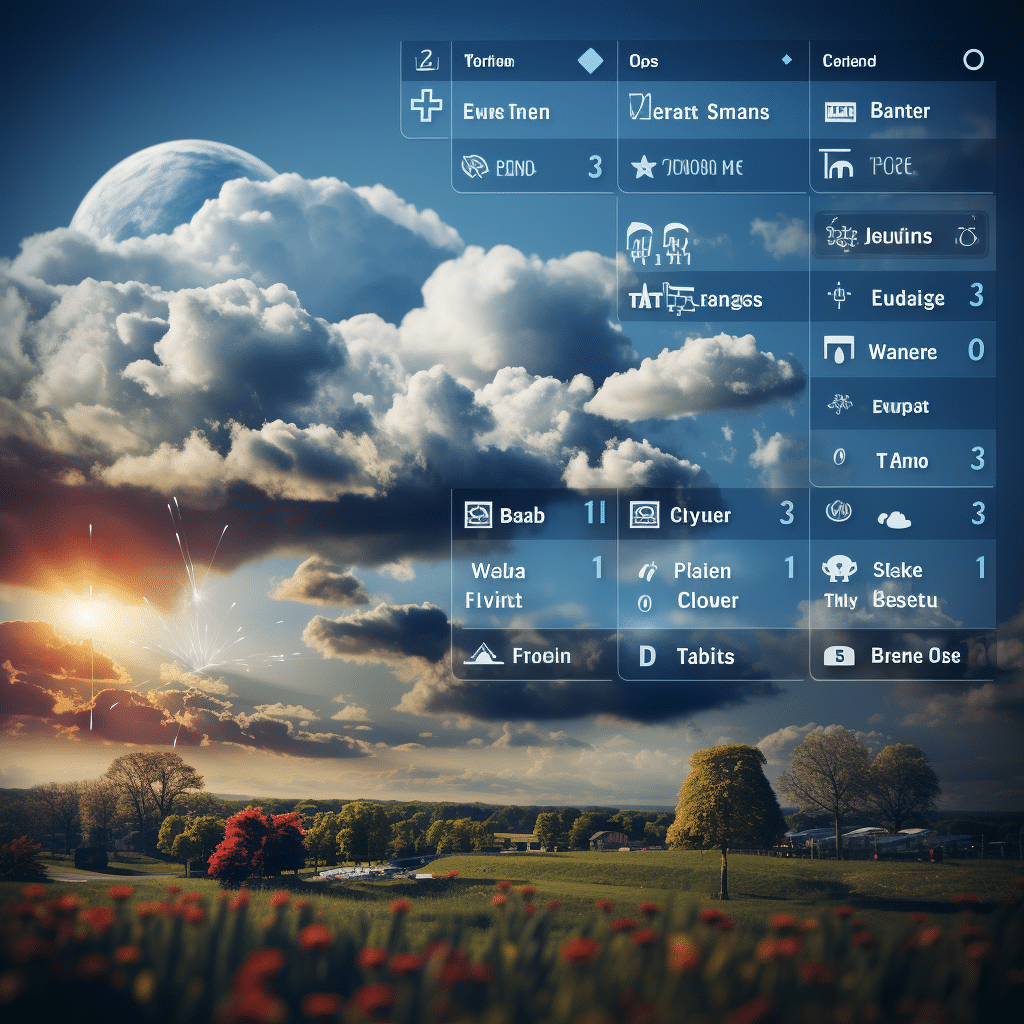This screenshot has height=1024, width=1024.
Task: Click the Wanere water drop icon
Action: tap(839, 349)
